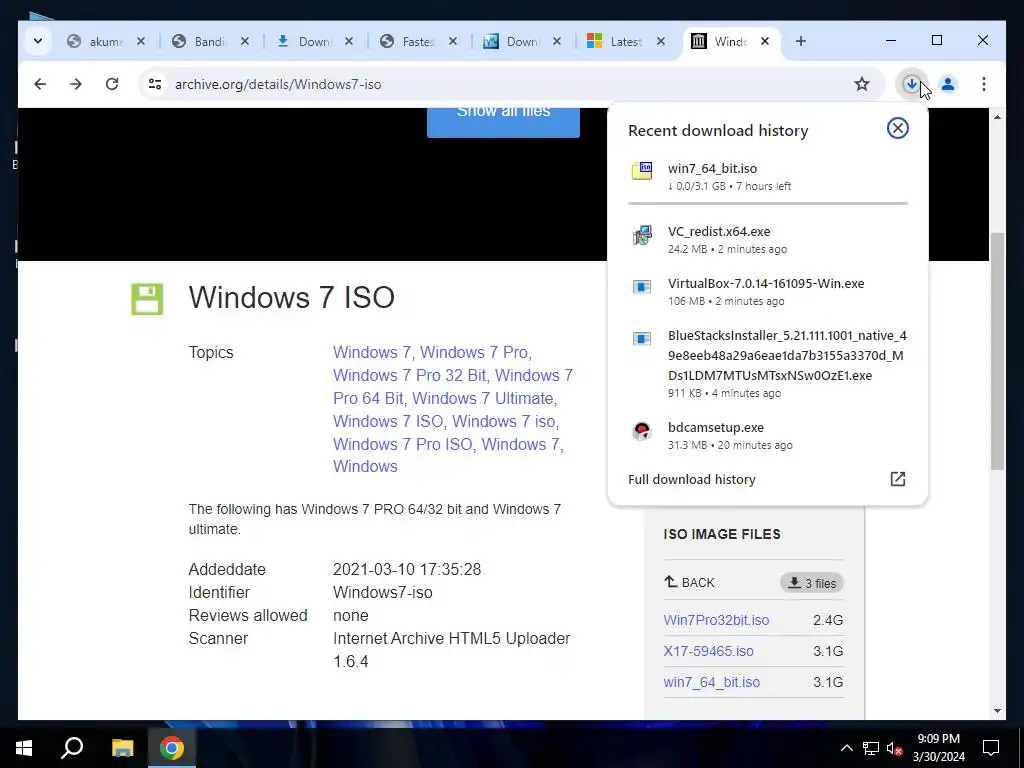This screenshot has height=768, width=1024.
Task: Click the ISO file icon of win7_64_bit.iso
Action: coord(642,170)
